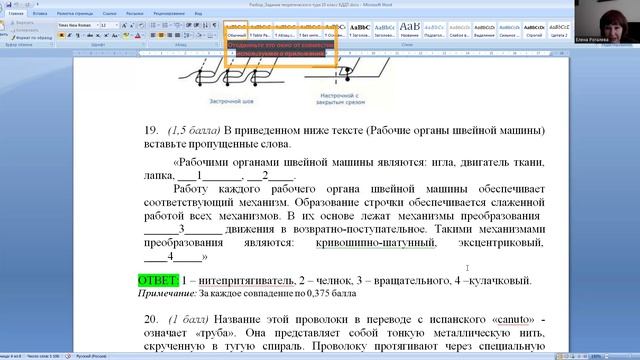The width and height of the screenshot is (640, 360).
Task: Apply text highlight color
Action: [x=126, y=36]
